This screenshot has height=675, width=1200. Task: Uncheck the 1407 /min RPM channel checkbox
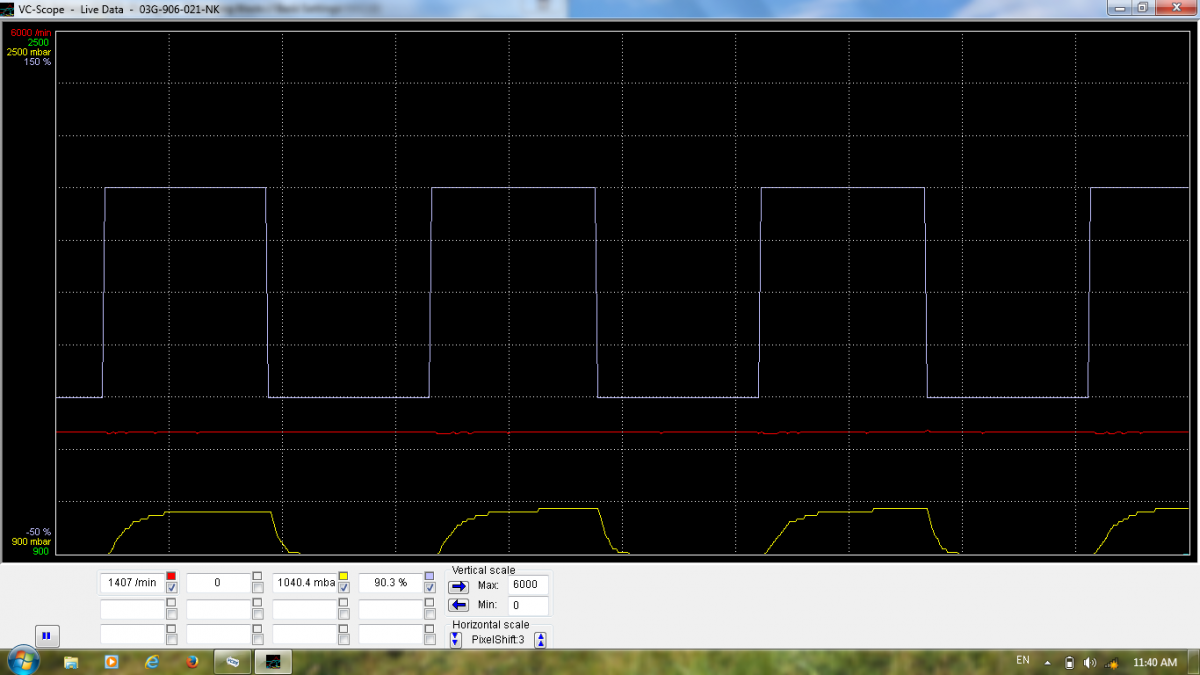tap(171, 588)
